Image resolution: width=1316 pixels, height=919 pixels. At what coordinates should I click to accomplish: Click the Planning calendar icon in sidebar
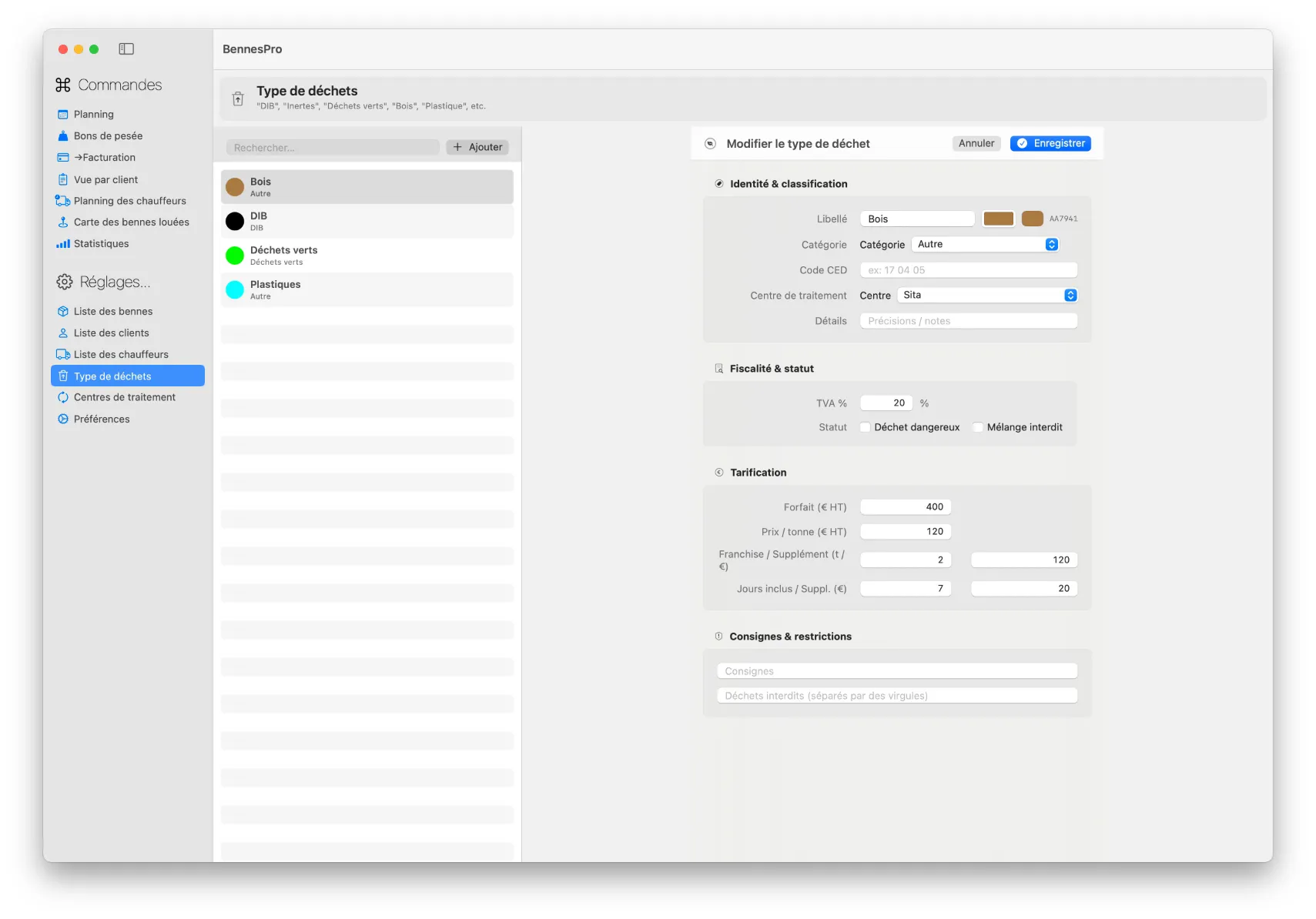63,115
